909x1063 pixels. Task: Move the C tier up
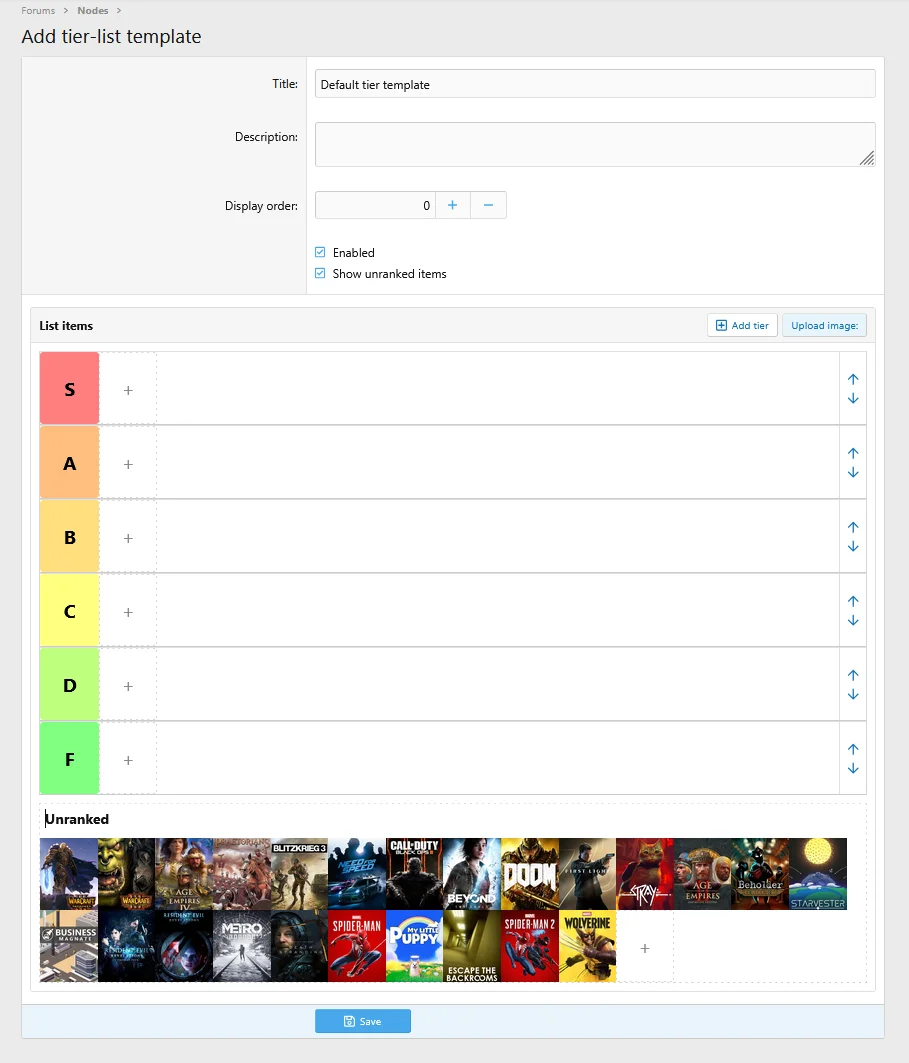tap(853, 601)
